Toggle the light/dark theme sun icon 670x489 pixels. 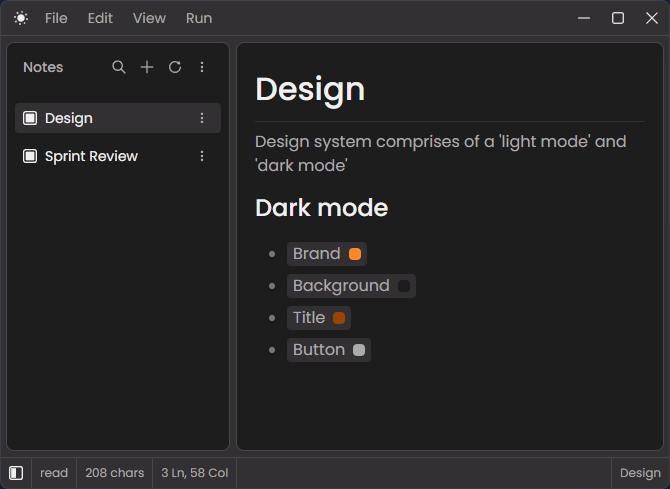(21, 18)
